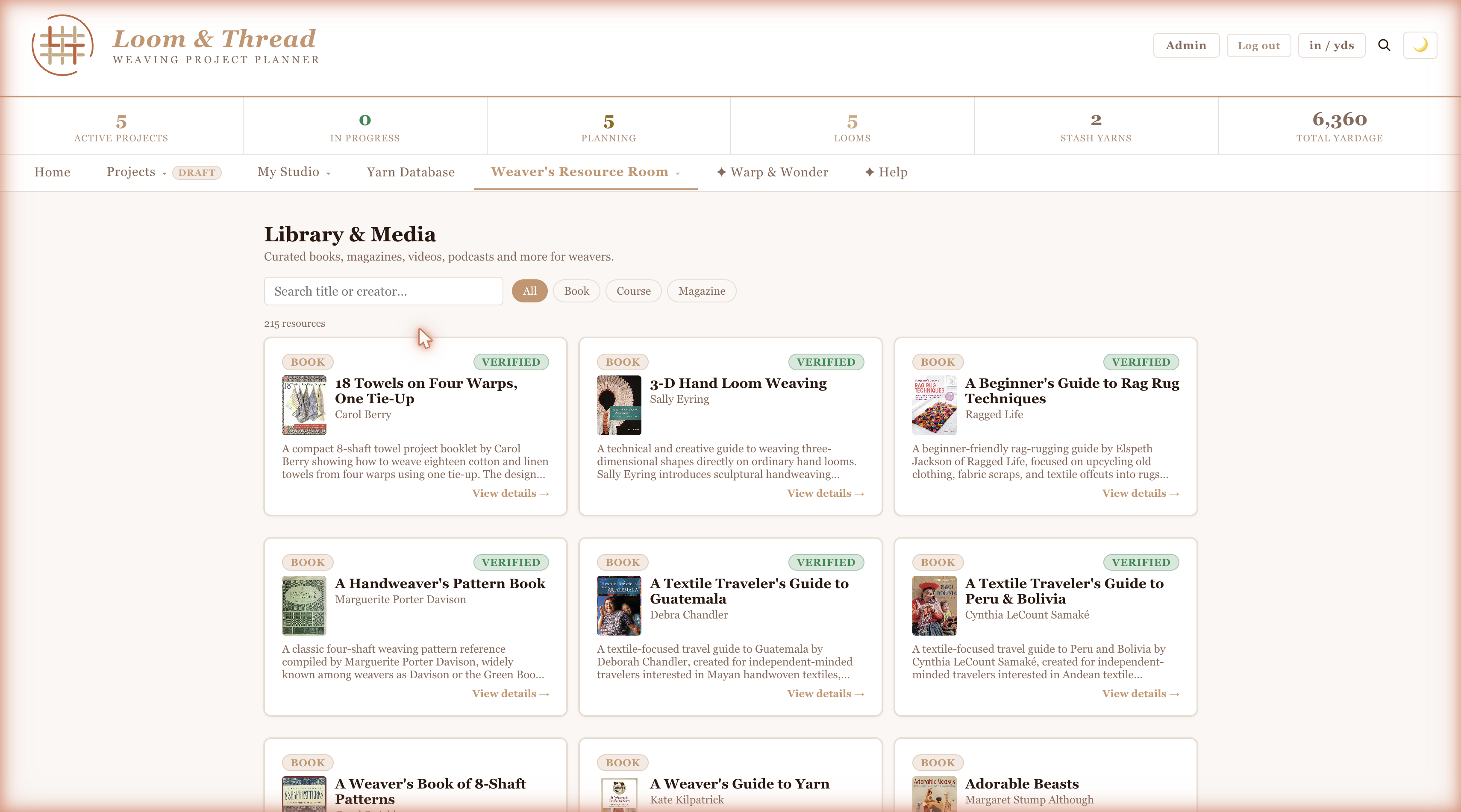The width and height of the screenshot is (1461, 812).
Task: Click the Log out button
Action: pyautogui.click(x=1258, y=45)
